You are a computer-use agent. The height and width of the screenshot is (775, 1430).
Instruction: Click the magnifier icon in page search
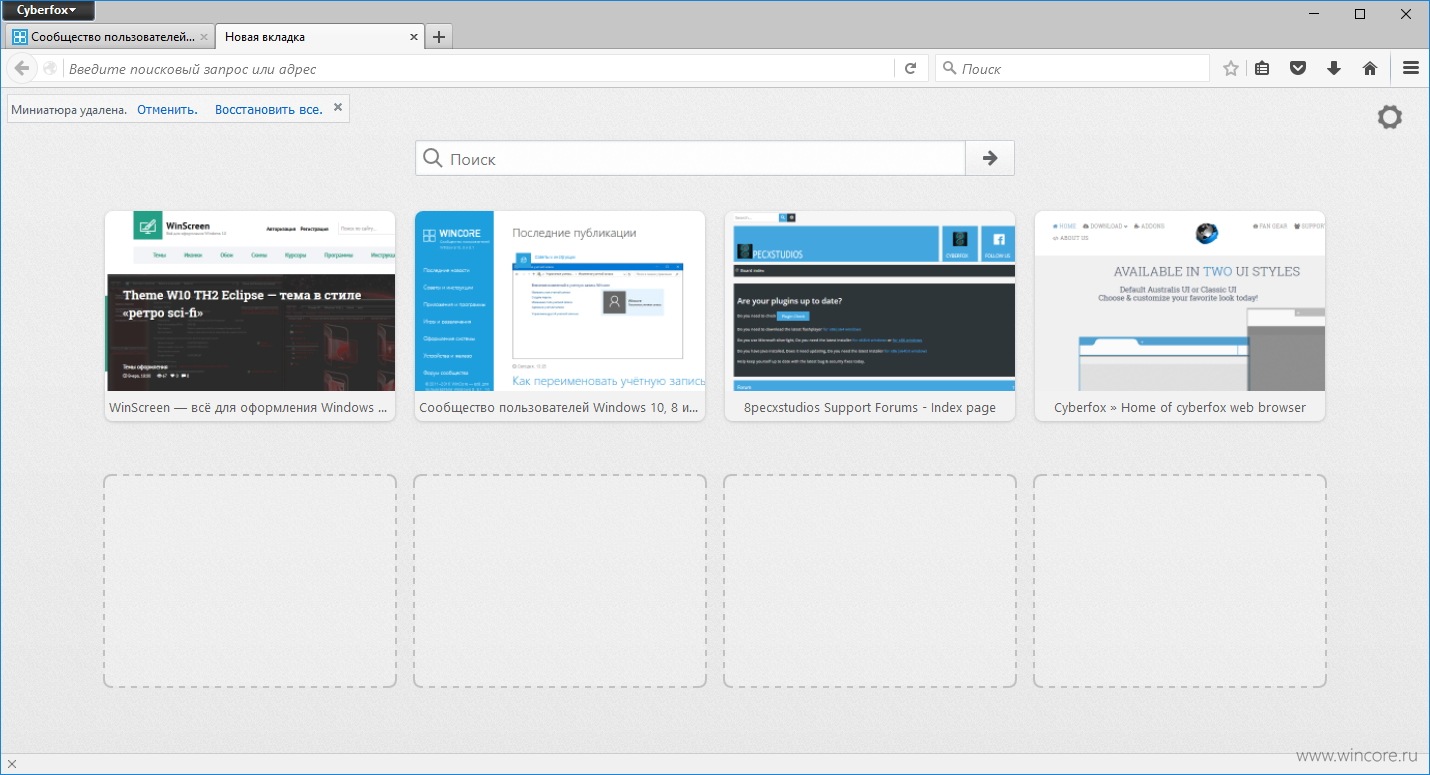pyautogui.click(x=433, y=158)
